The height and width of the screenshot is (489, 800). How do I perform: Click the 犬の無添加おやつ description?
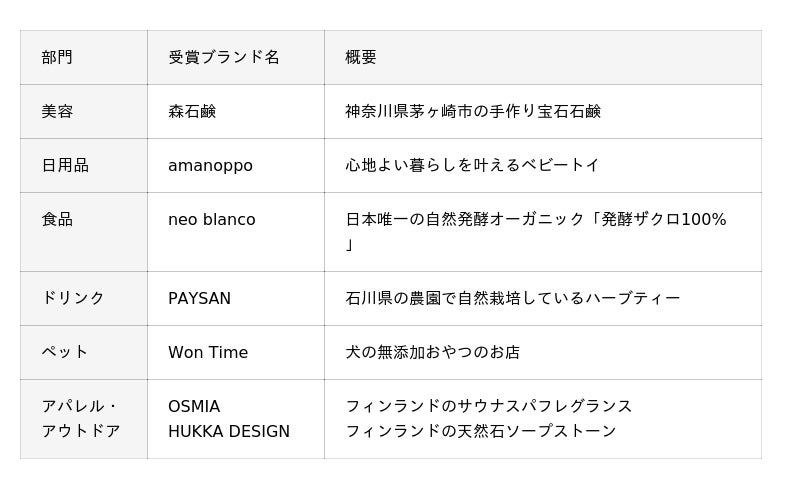point(432,352)
